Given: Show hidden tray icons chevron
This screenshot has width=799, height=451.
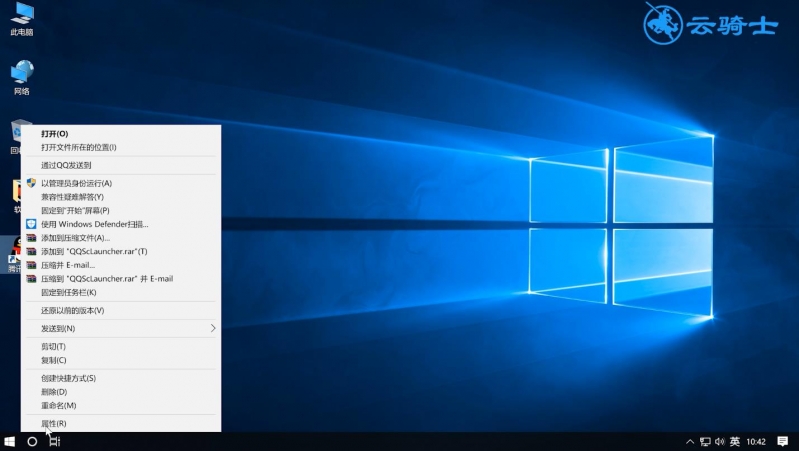Looking at the screenshot, I should pos(690,442).
